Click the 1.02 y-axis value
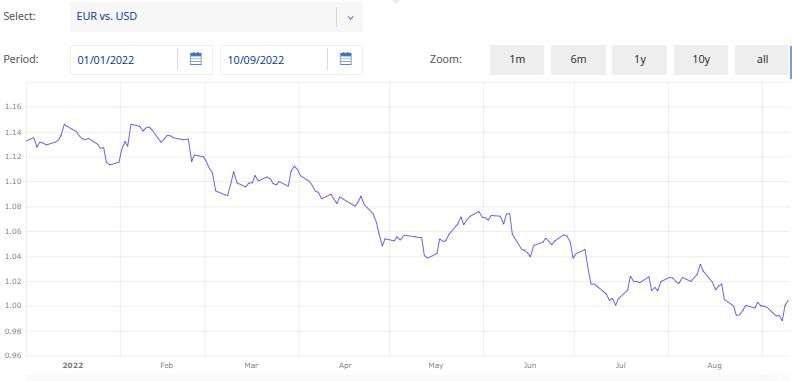The height and width of the screenshot is (381, 792). 13,281
